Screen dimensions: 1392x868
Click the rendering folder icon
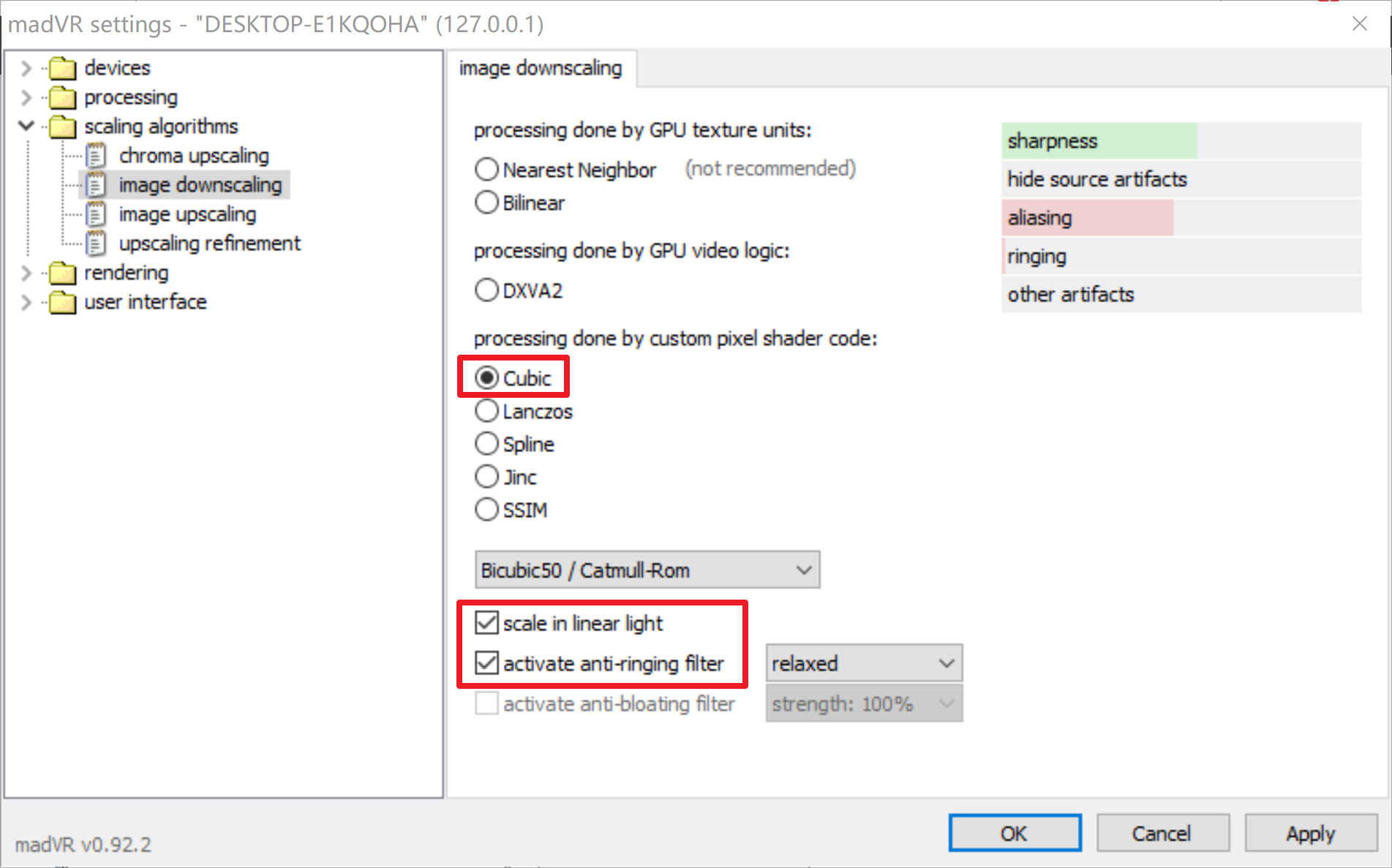(62, 273)
